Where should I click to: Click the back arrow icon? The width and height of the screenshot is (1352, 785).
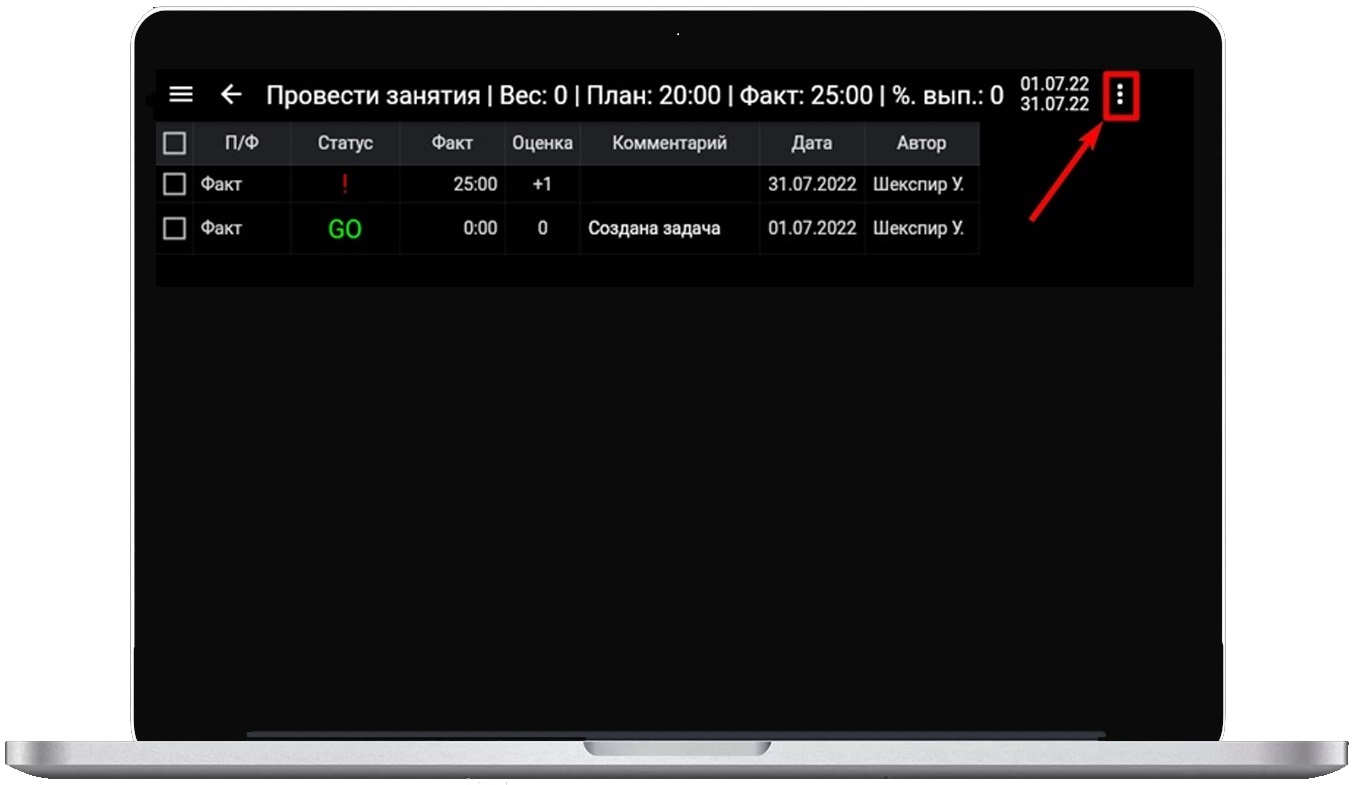[x=231, y=95]
